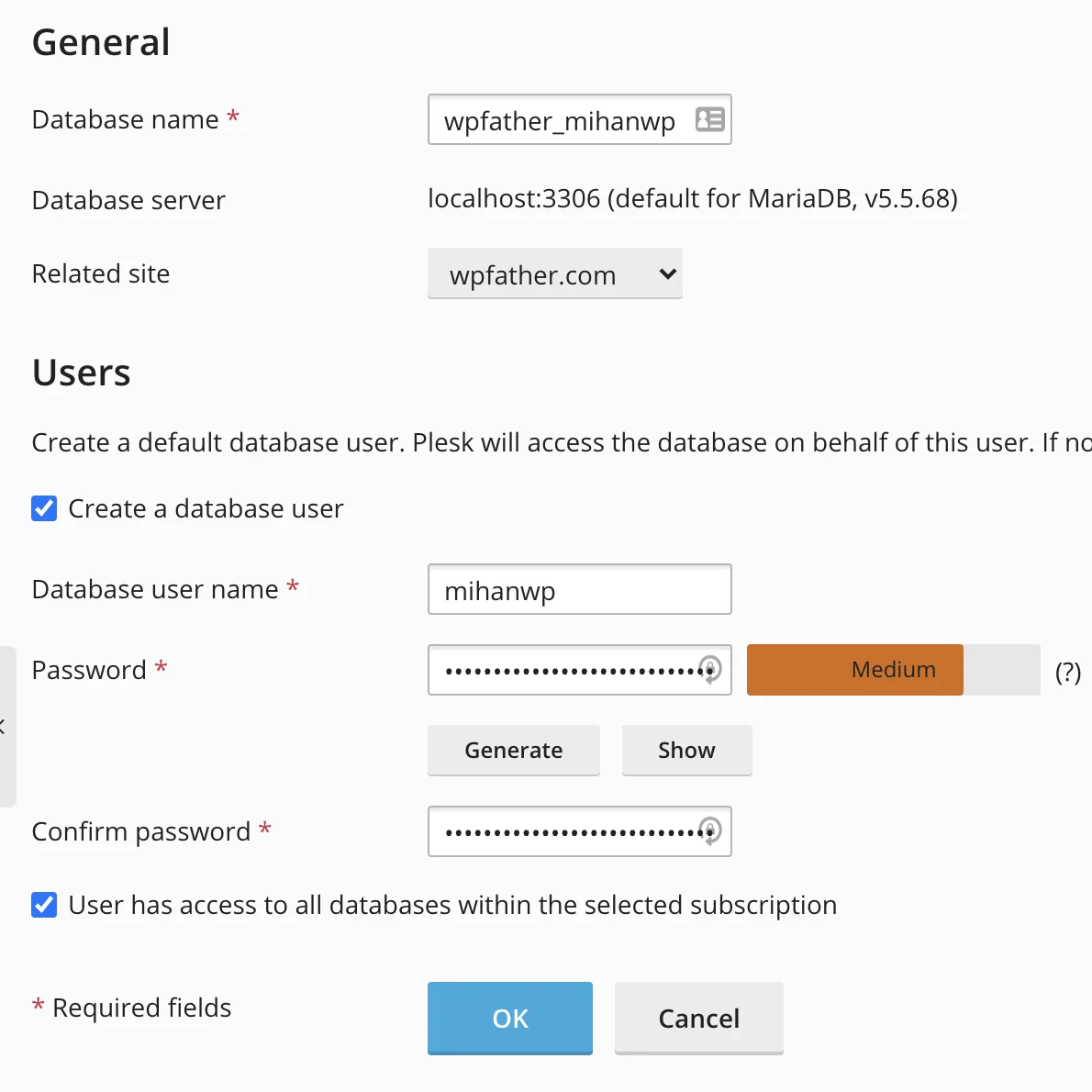Screen dimensions: 1092x1092
Task: Cancel the database creation
Action: tap(698, 1019)
